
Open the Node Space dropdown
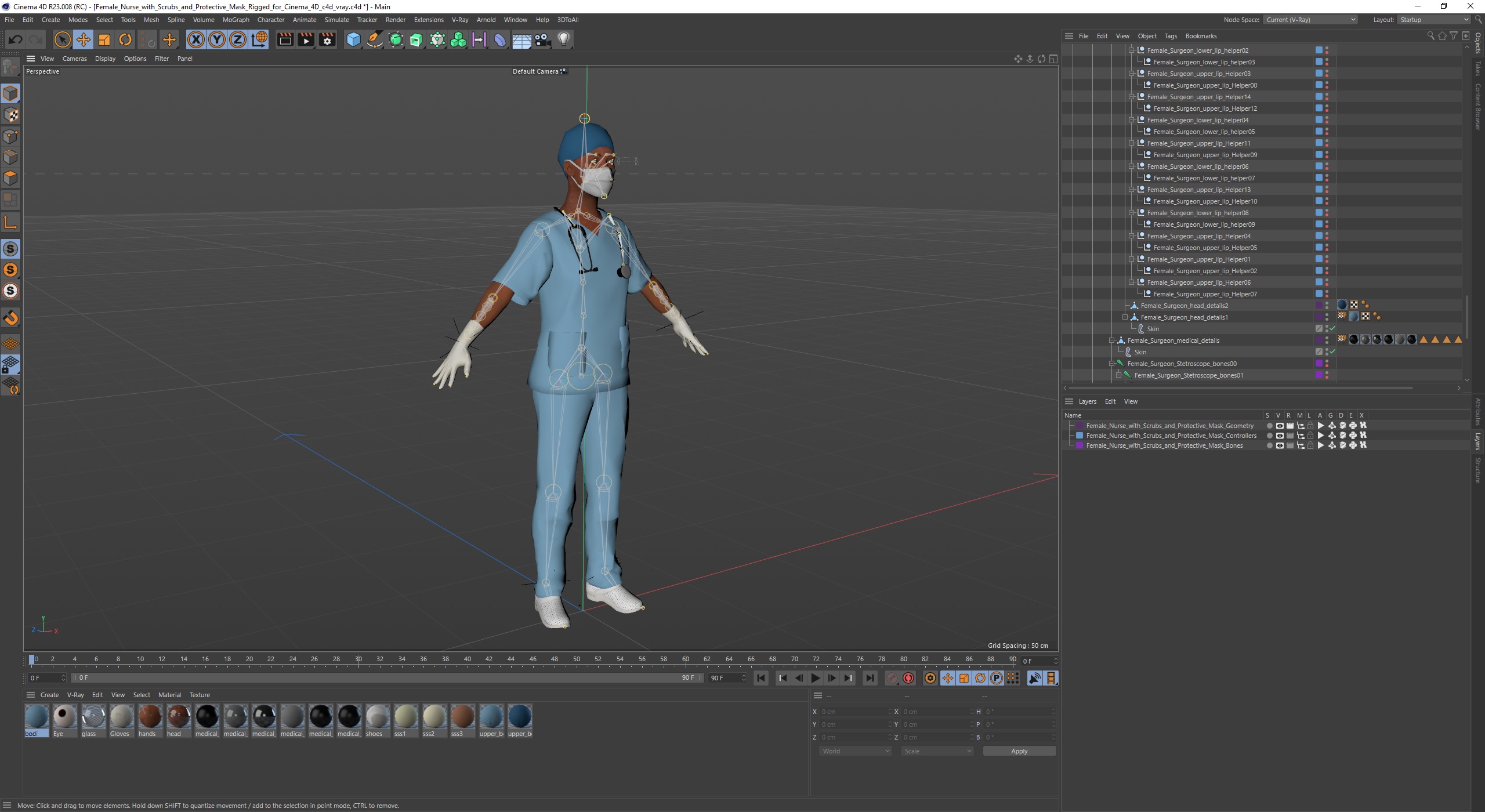point(1310,20)
